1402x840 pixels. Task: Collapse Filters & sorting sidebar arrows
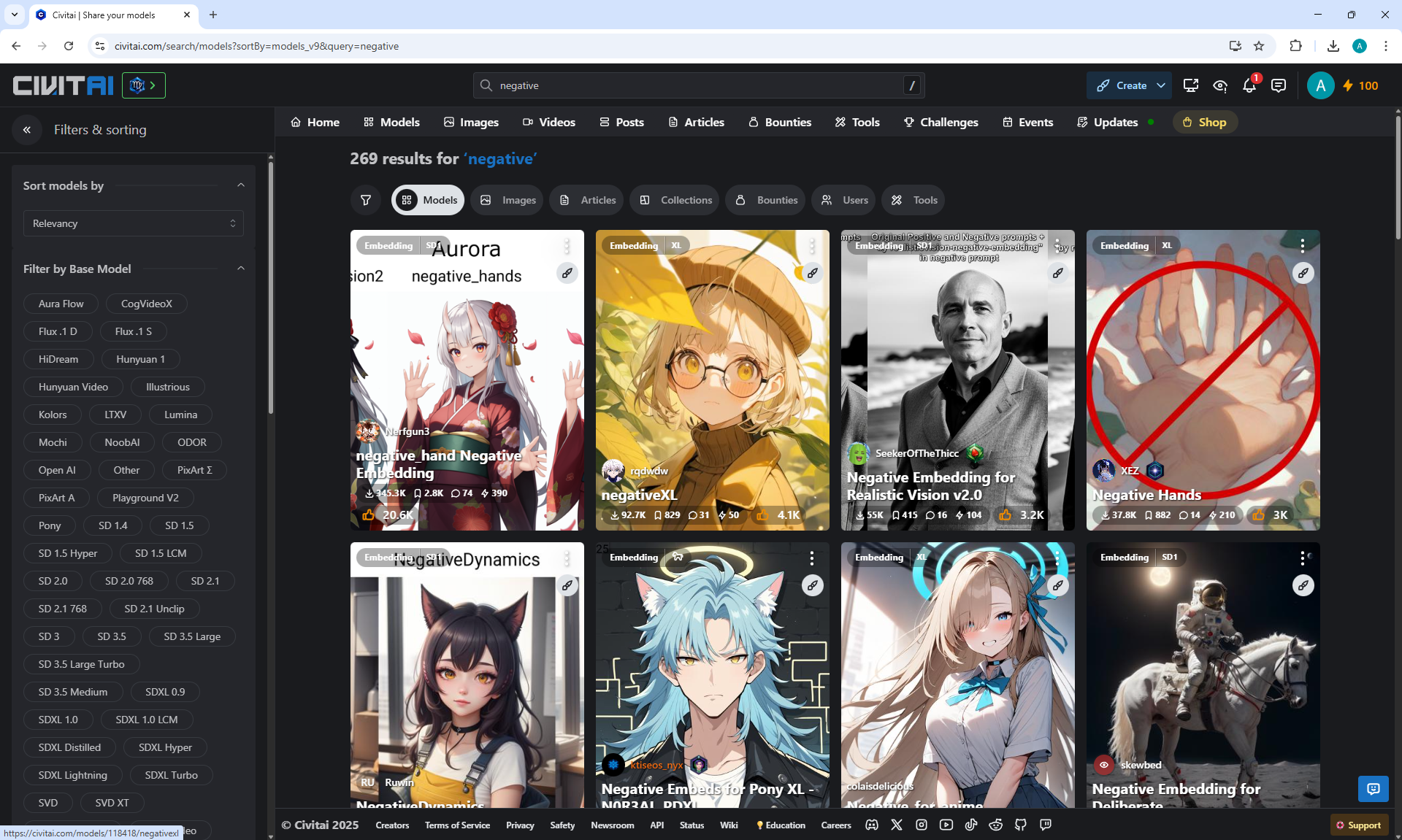coord(27,130)
